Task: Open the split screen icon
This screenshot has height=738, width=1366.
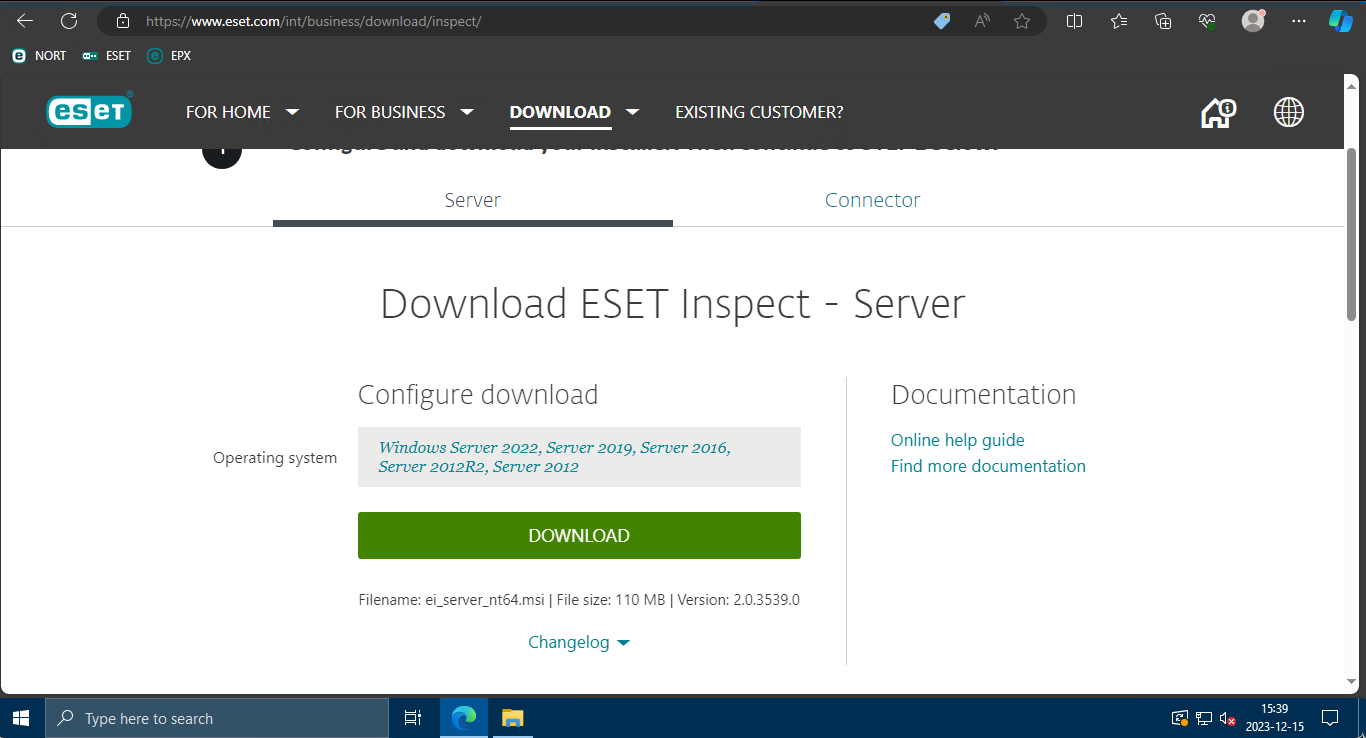Action: point(1075,21)
